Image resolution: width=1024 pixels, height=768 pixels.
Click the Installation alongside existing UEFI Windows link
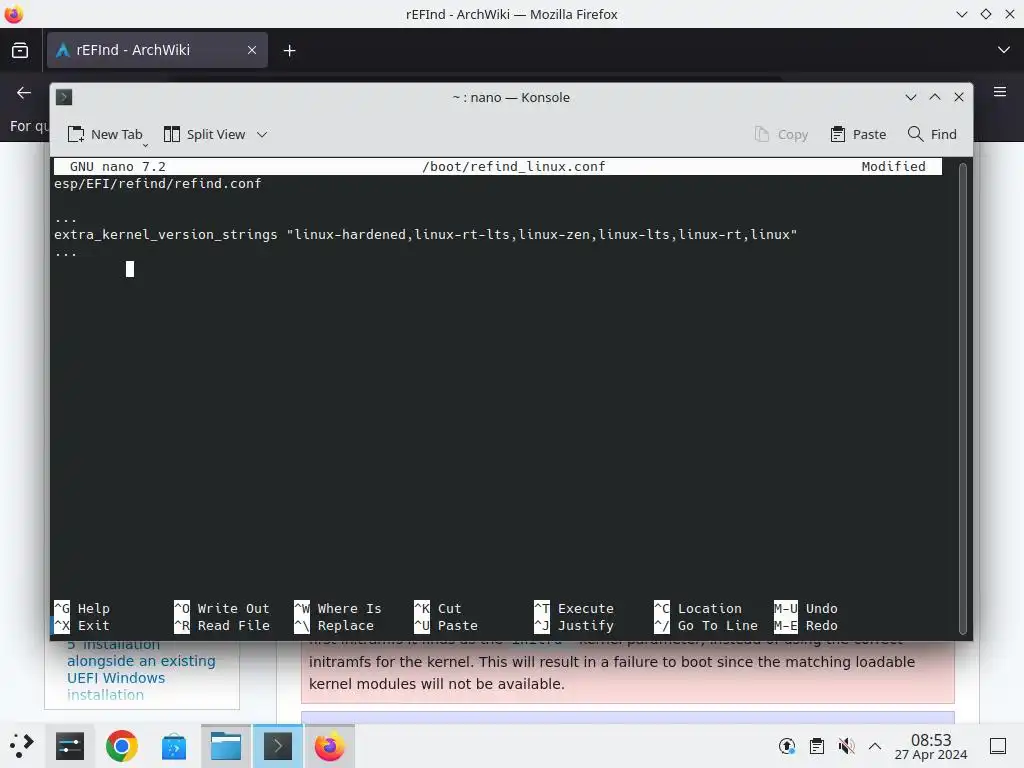coord(141,669)
